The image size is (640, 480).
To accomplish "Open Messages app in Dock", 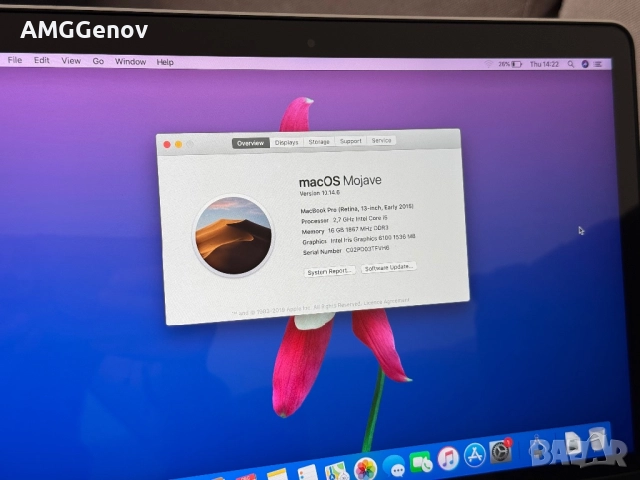I will tap(394, 466).
